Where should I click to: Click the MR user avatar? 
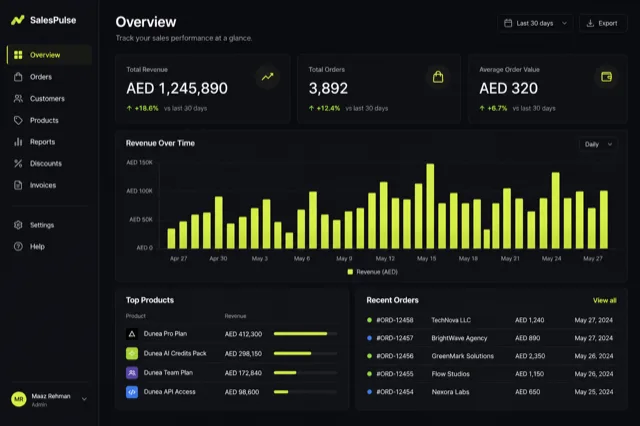coord(19,399)
